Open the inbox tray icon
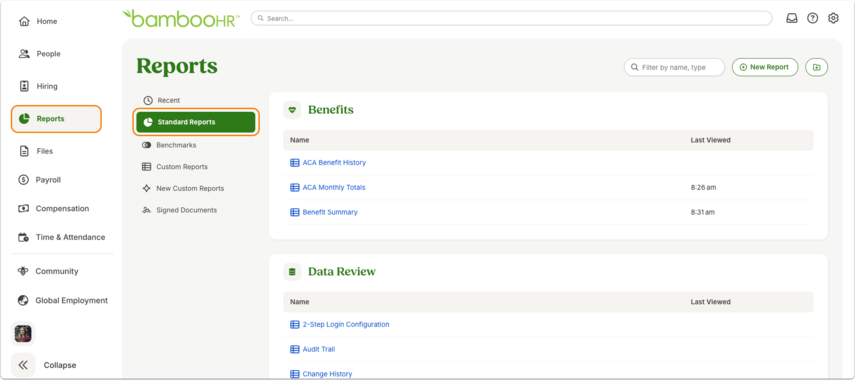855x380 pixels. pos(791,19)
